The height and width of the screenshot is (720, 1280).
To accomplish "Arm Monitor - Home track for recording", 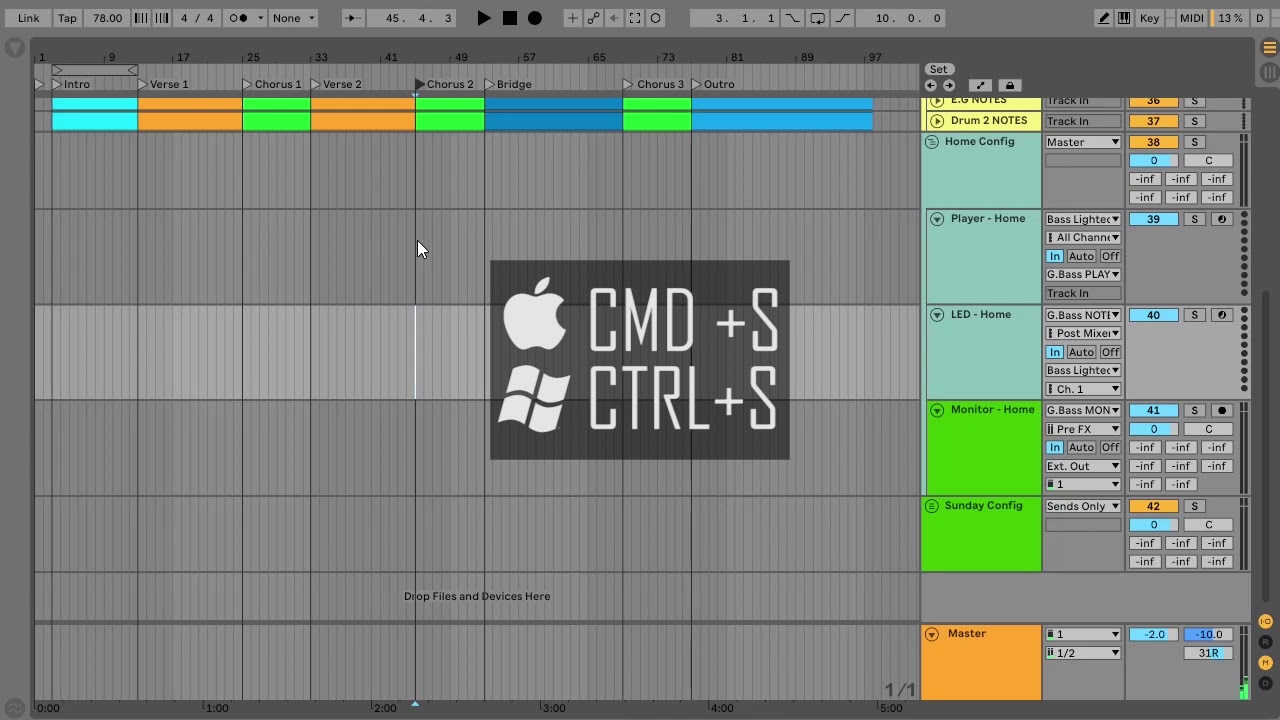I will click(x=1222, y=410).
